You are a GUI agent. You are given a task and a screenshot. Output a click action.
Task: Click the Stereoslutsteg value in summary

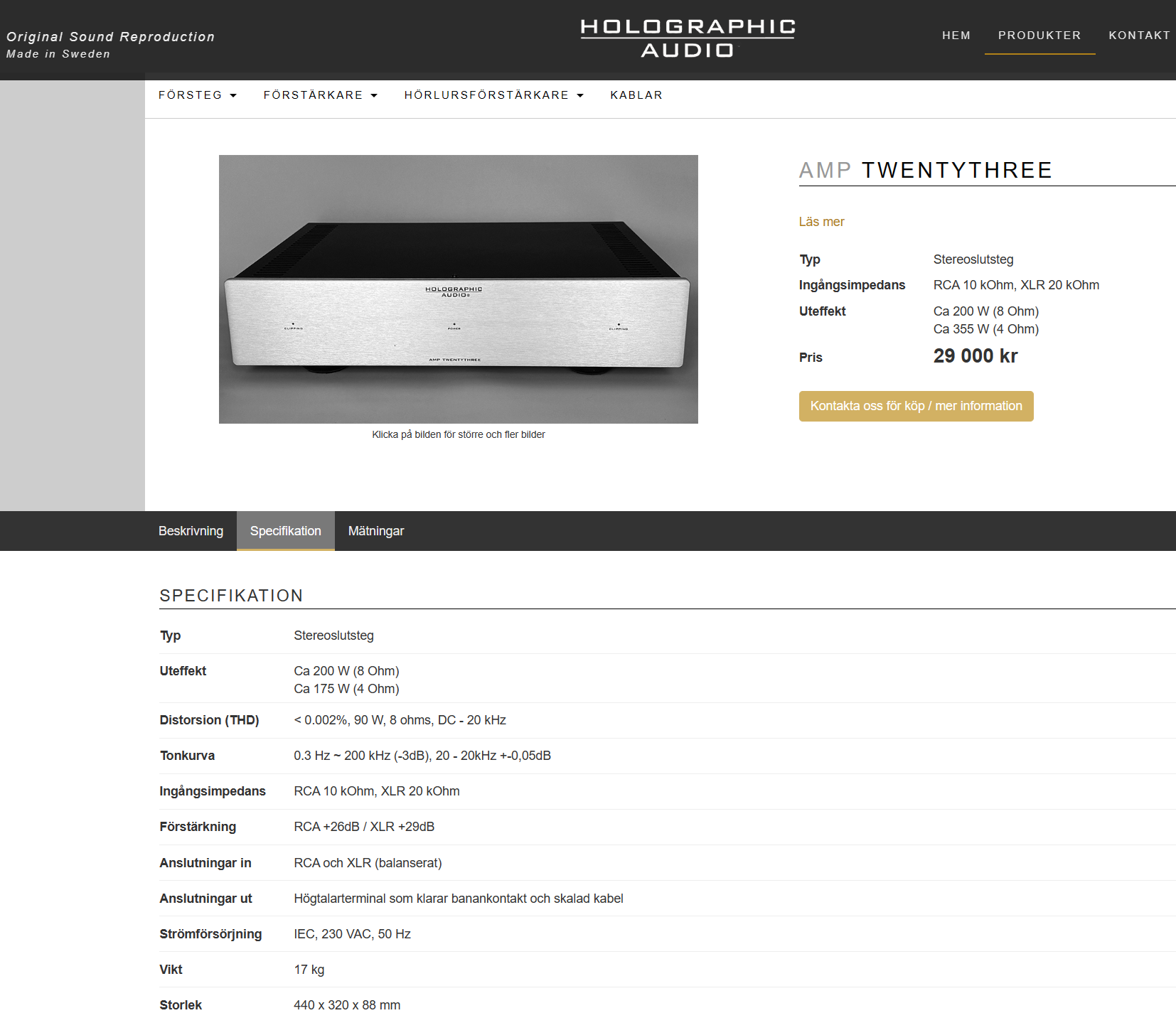tap(973, 259)
